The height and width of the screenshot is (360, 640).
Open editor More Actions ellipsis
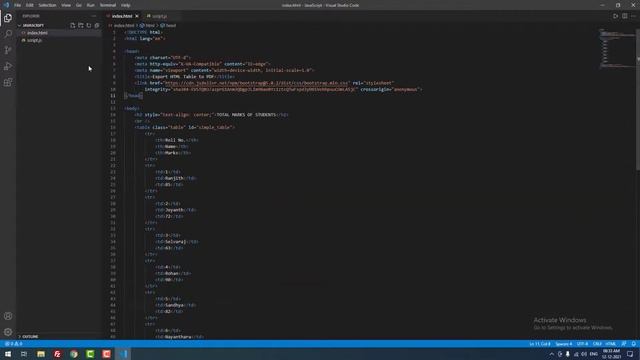click(x=633, y=16)
